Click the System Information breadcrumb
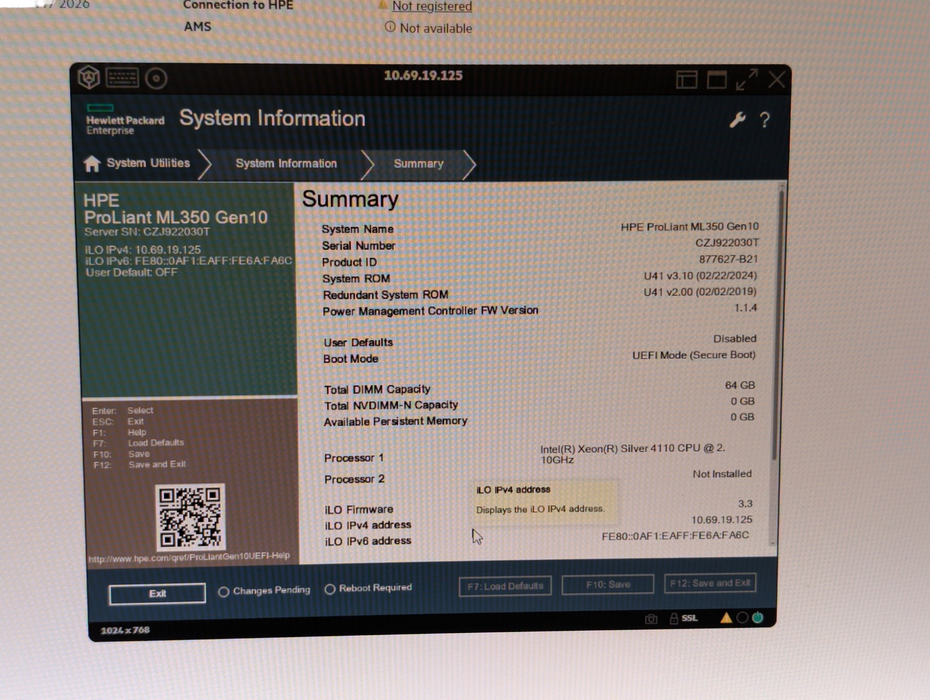This screenshot has width=930, height=700. [286, 164]
